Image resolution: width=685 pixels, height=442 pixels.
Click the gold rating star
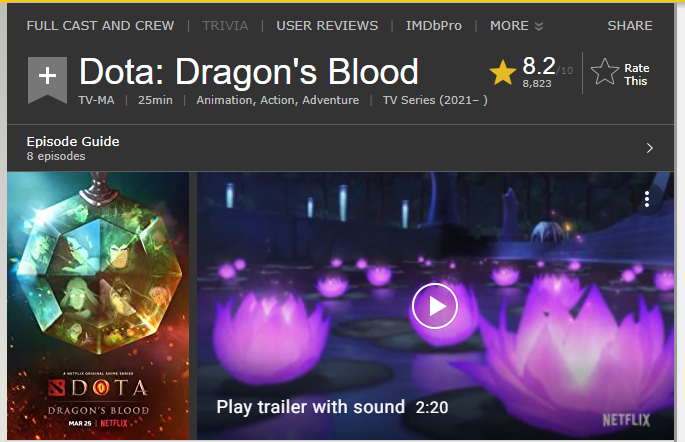tap(502, 72)
